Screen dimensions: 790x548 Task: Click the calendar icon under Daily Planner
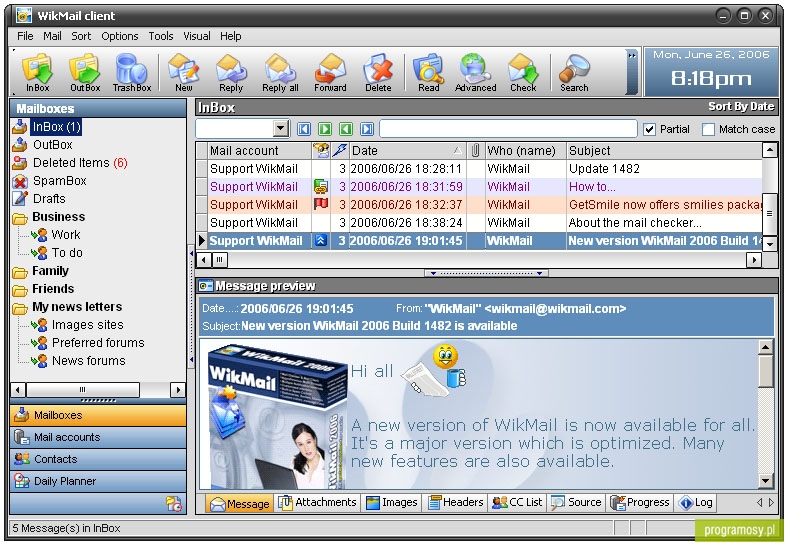point(174,503)
